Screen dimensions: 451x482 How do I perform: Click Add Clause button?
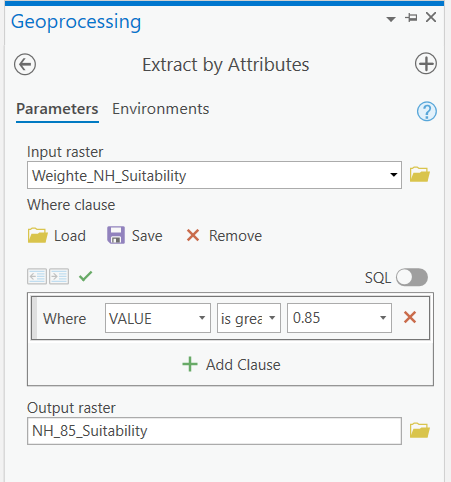pos(231,364)
